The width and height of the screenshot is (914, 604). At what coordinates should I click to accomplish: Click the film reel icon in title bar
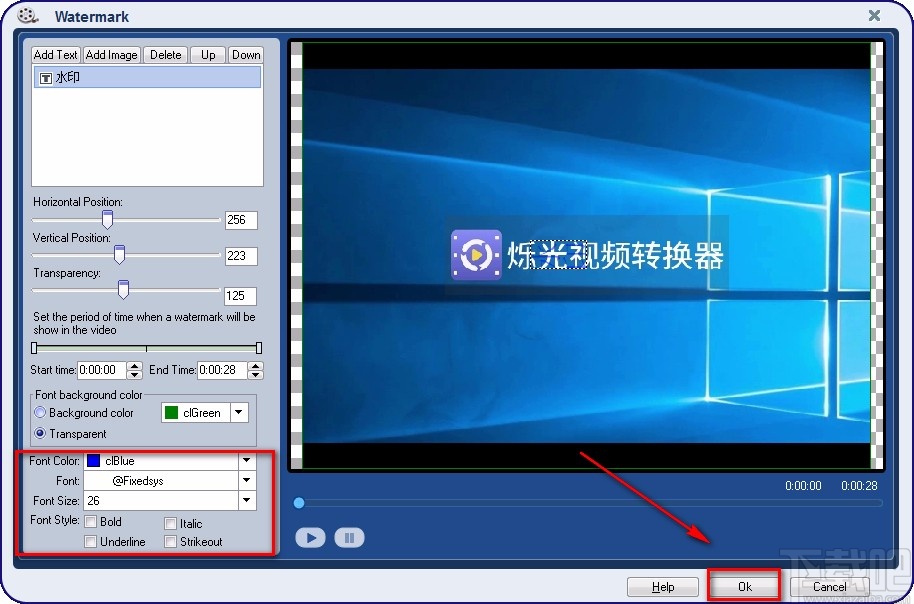pyautogui.click(x=27, y=16)
